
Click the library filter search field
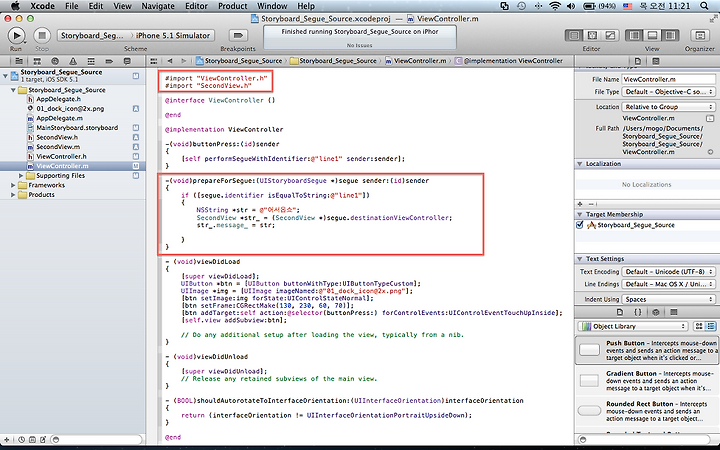pyautogui.click(x=645, y=439)
